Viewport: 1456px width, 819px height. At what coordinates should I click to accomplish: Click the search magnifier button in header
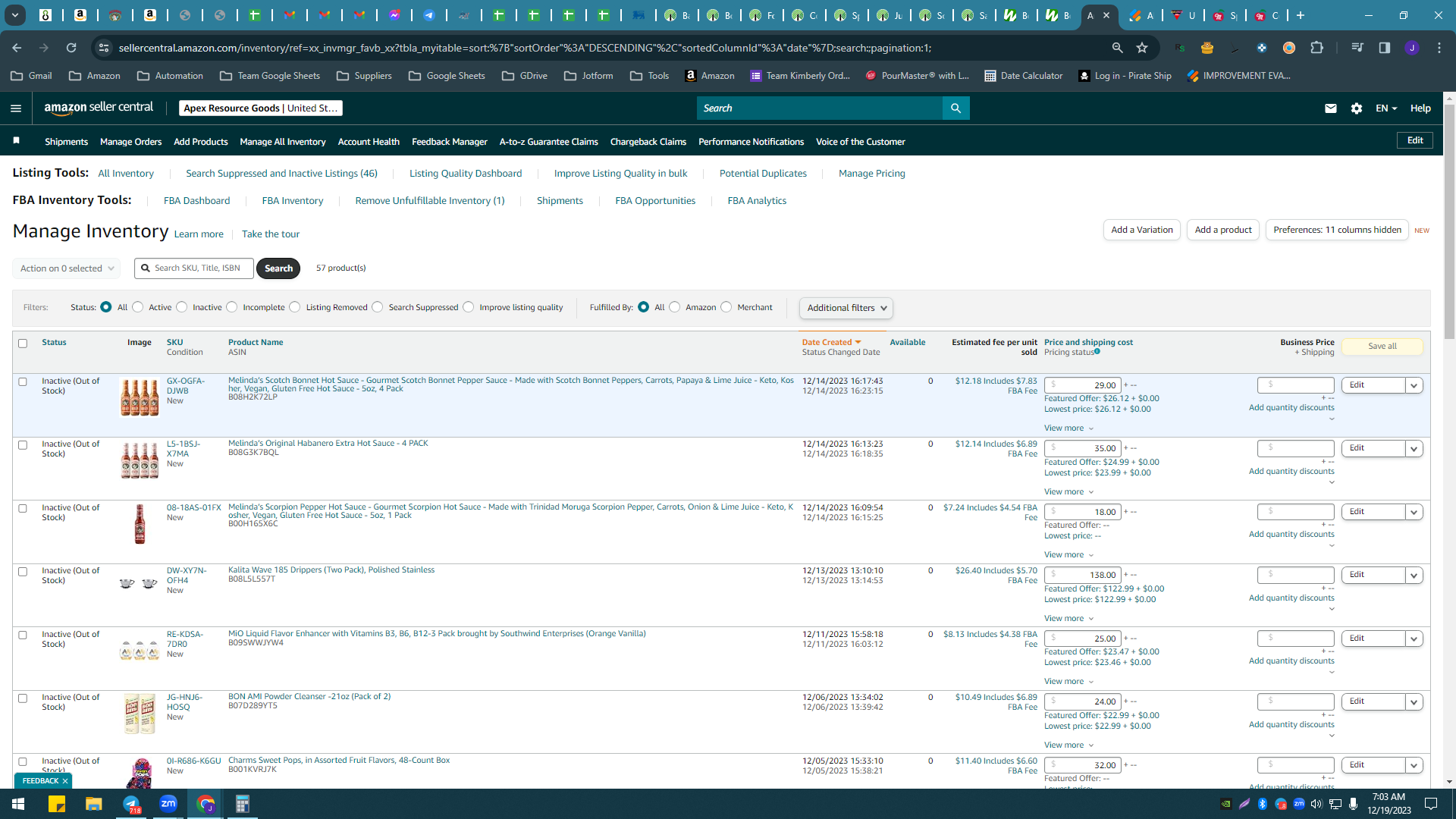pos(955,108)
